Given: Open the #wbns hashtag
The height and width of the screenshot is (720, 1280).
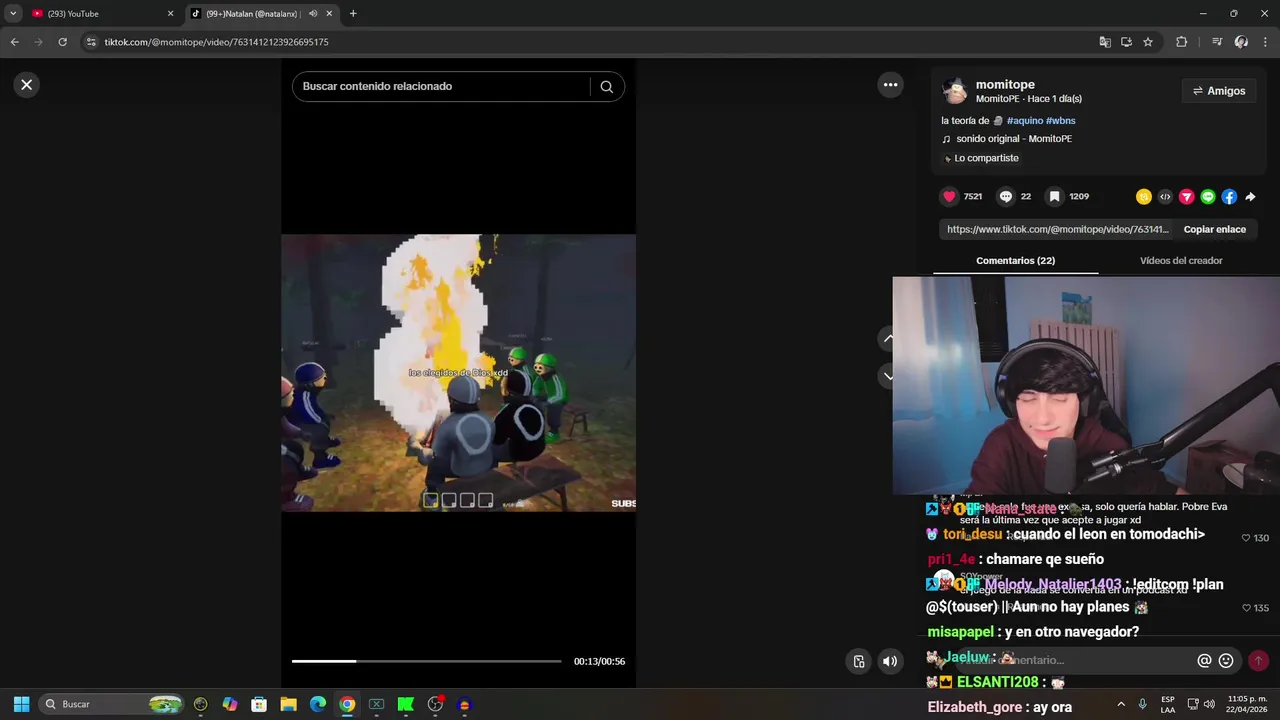Looking at the screenshot, I should pyautogui.click(x=1061, y=121).
